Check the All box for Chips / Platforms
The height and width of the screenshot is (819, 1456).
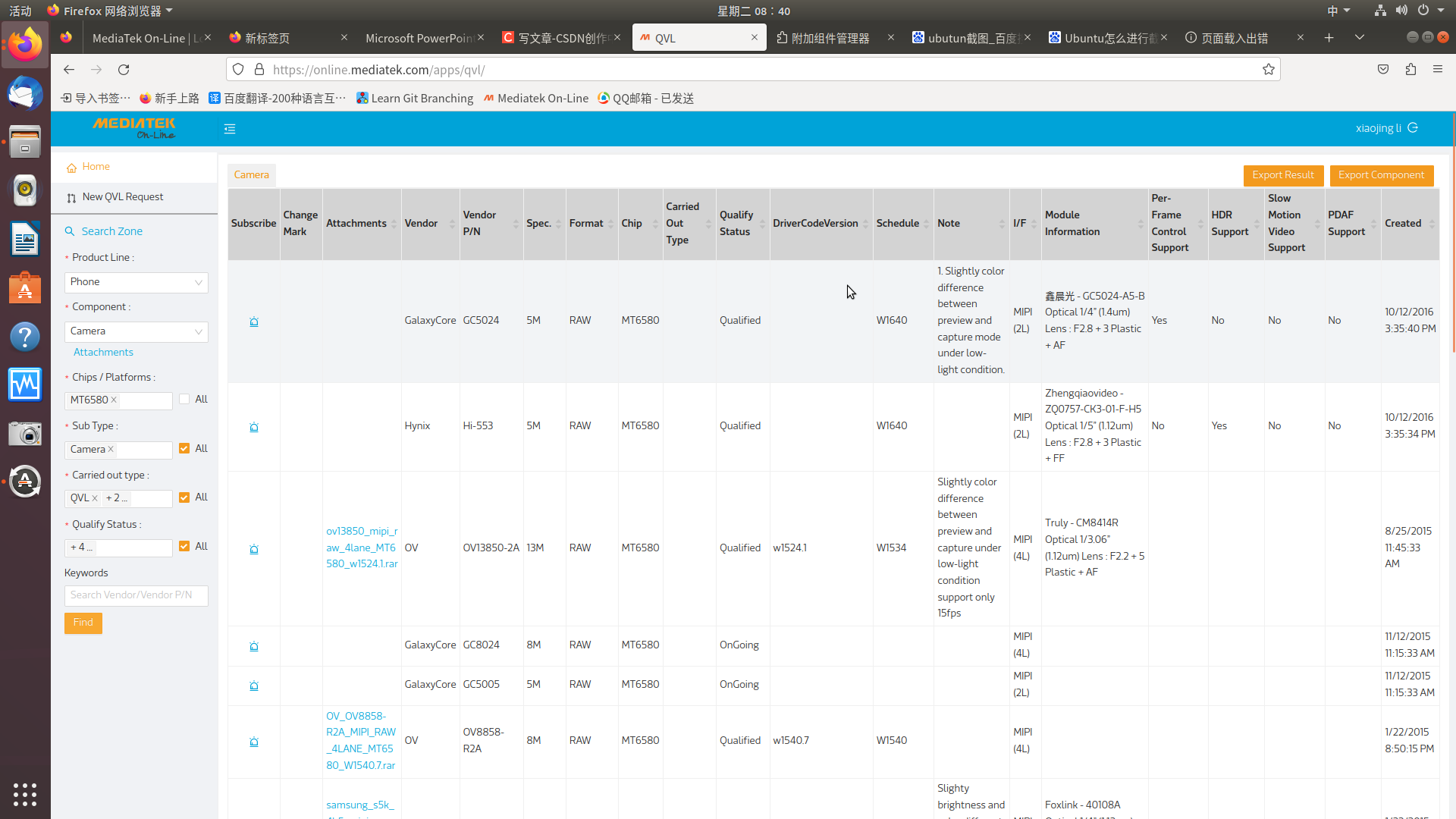(184, 400)
